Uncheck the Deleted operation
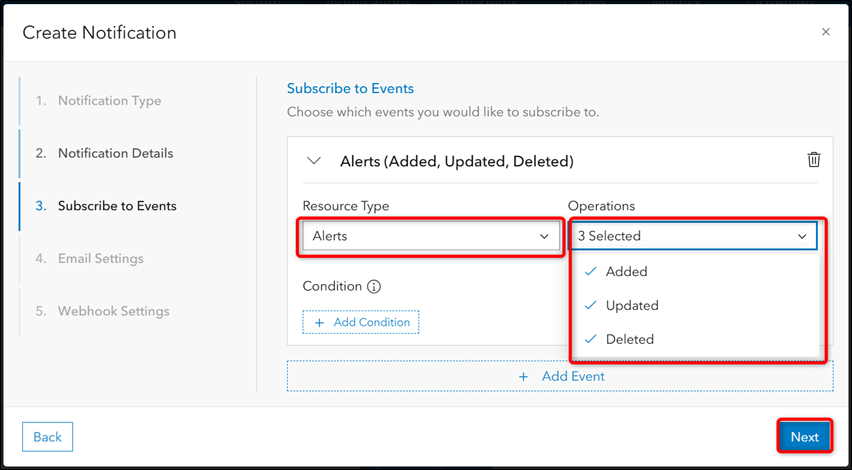Viewport: 852px width, 470px height. click(629, 340)
